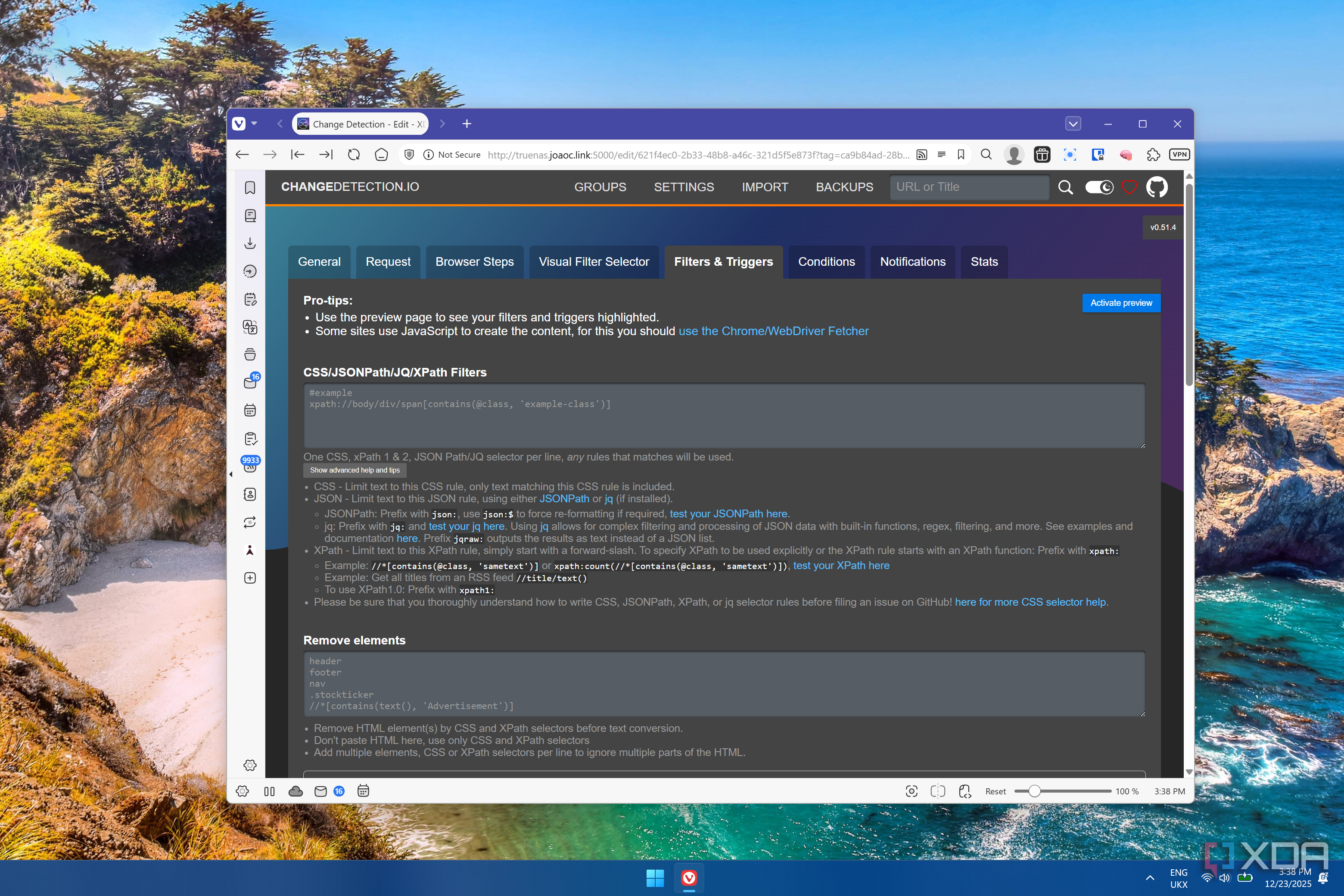Open the GROUPS menu item
Image resolution: width=1344 pixels, height=896 pixels.
click(x=600, y=187)
